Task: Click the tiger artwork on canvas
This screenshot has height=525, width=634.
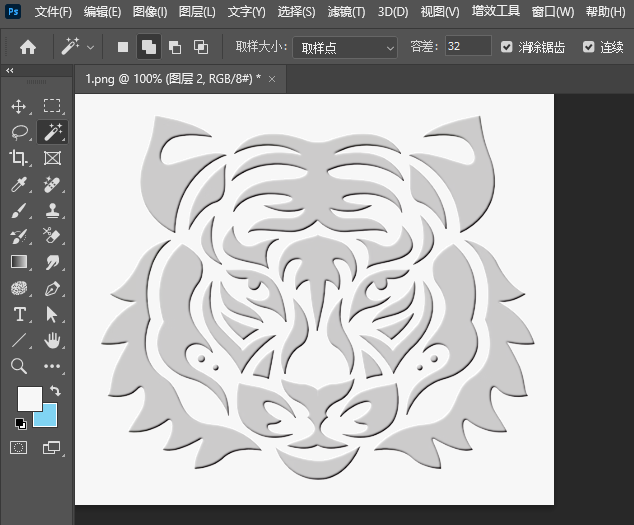Action: [x=318, y=297]
